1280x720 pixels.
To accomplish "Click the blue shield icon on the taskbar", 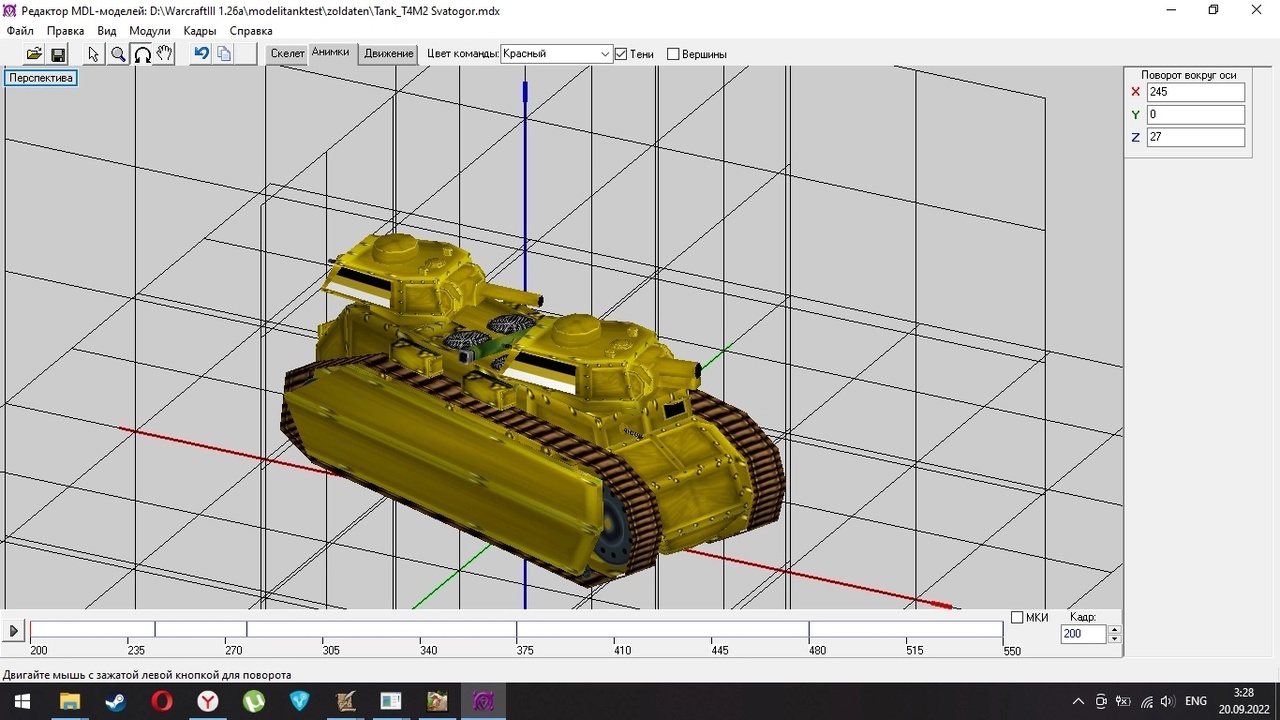I will click(299, 701).
